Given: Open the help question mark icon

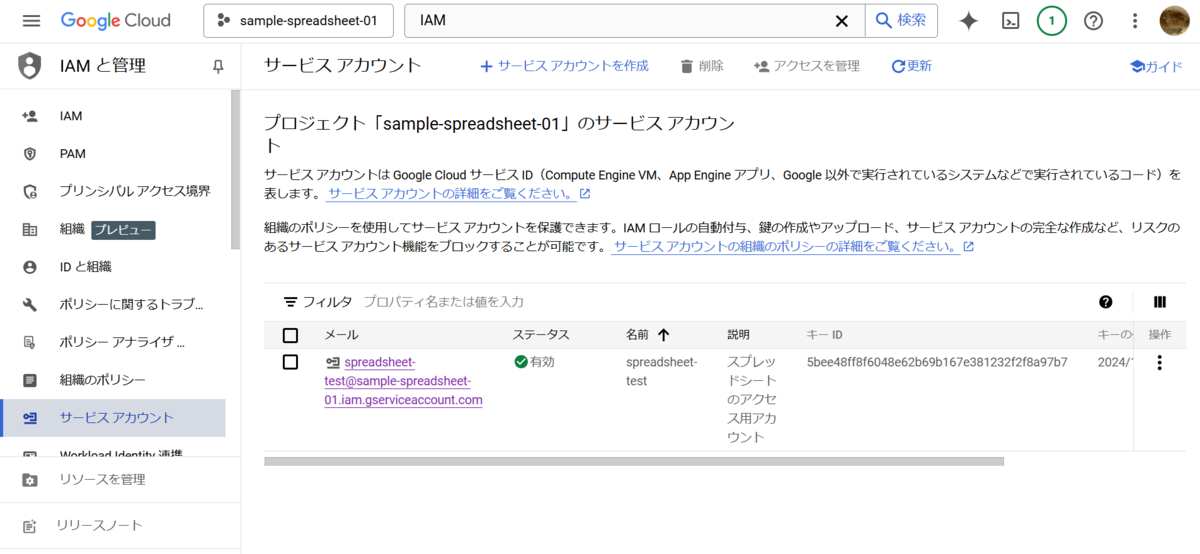Looking at the screenshot, I should click(1094, 21).
